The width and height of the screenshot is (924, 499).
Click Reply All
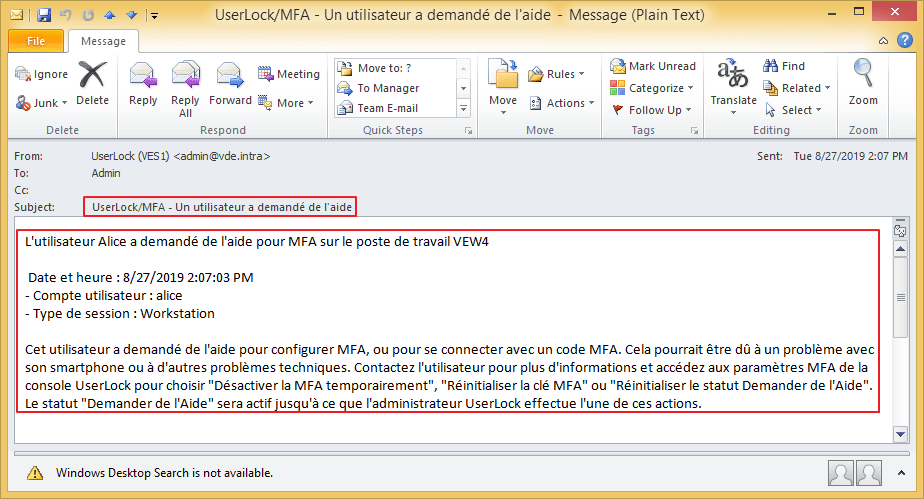coord(185,89)
